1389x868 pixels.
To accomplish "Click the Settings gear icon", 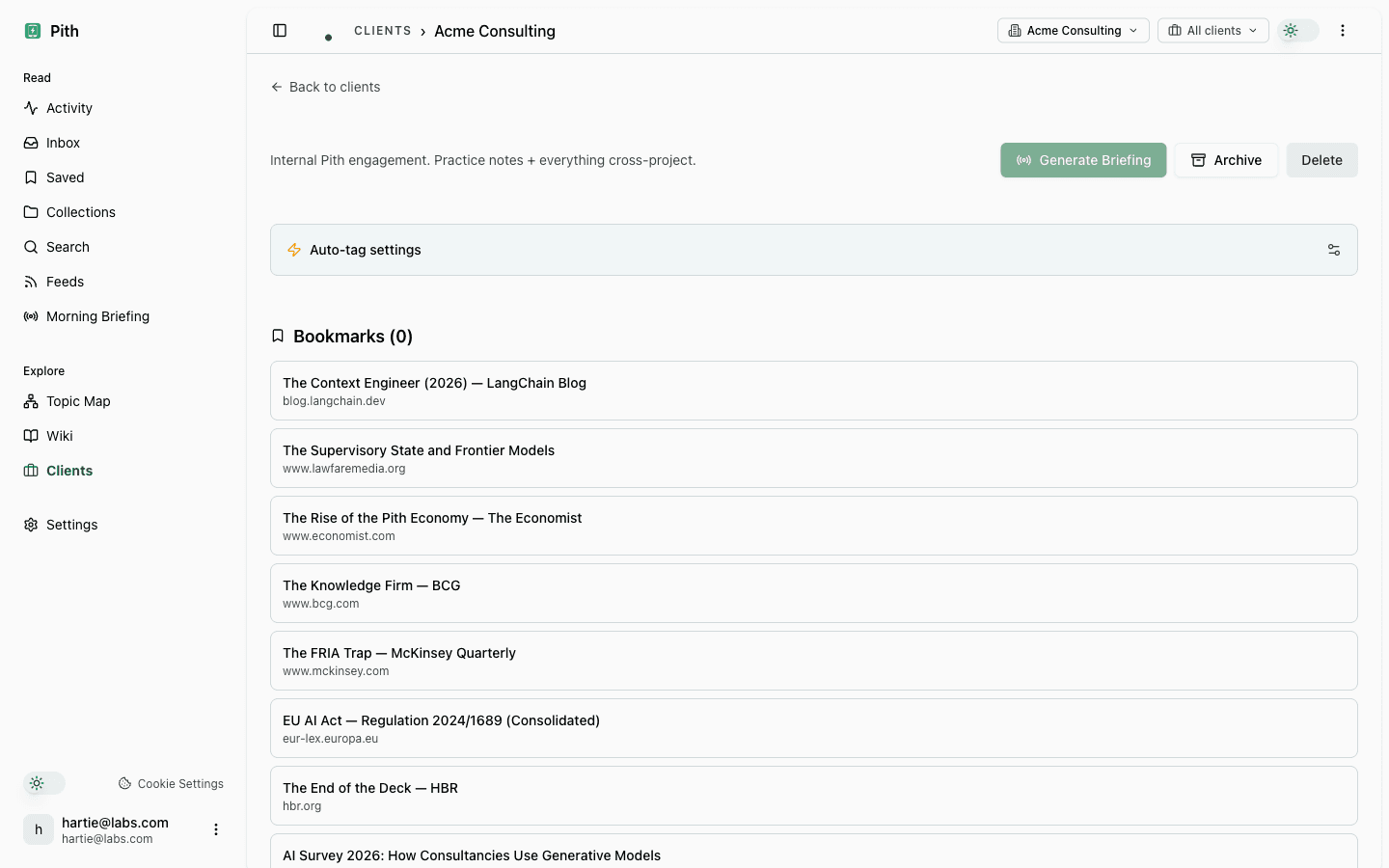I will click(x=31, y=525).
